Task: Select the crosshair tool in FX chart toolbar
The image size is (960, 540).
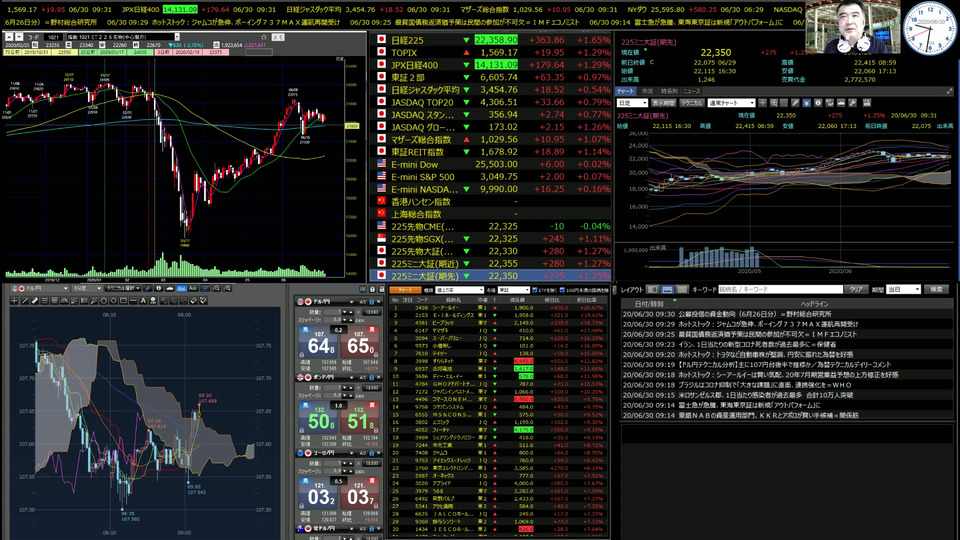Action: pyautogui.click(x=14, y=301)
